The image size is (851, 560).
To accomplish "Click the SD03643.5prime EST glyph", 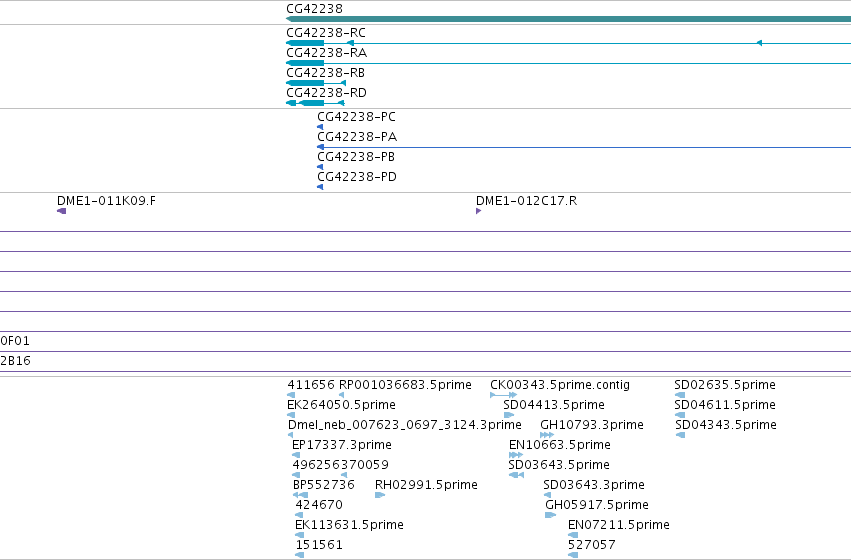I will click(x=516, y=475).
